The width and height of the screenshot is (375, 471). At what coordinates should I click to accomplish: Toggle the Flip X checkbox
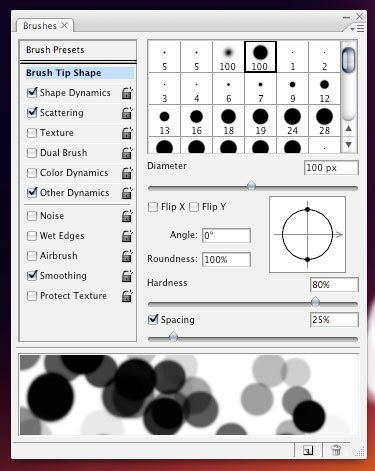(x=153, y=207)
